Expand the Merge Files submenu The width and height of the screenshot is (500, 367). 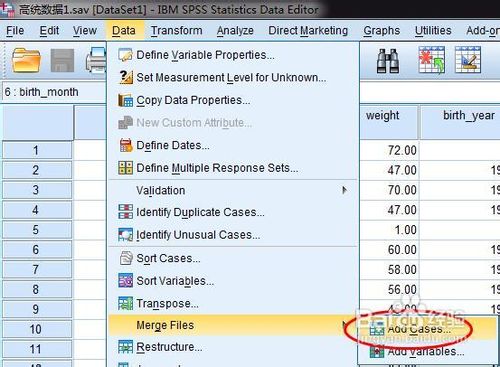tap(233, 325)
